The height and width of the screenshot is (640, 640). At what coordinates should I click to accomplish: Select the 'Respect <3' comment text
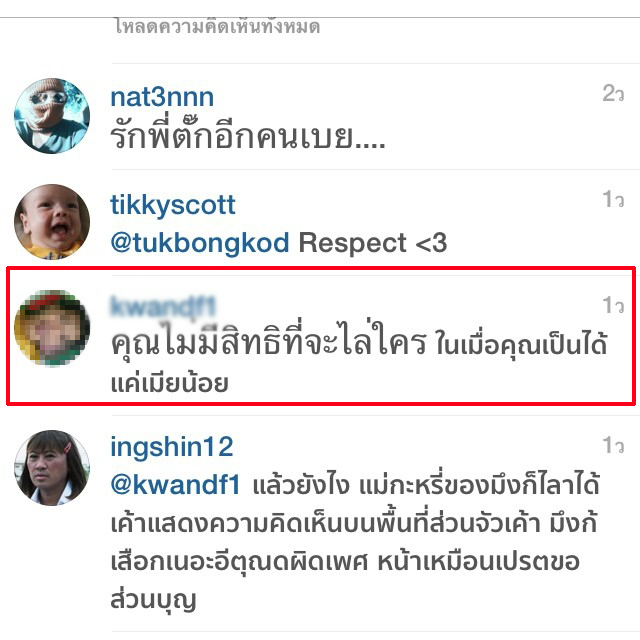pos(373,242)
